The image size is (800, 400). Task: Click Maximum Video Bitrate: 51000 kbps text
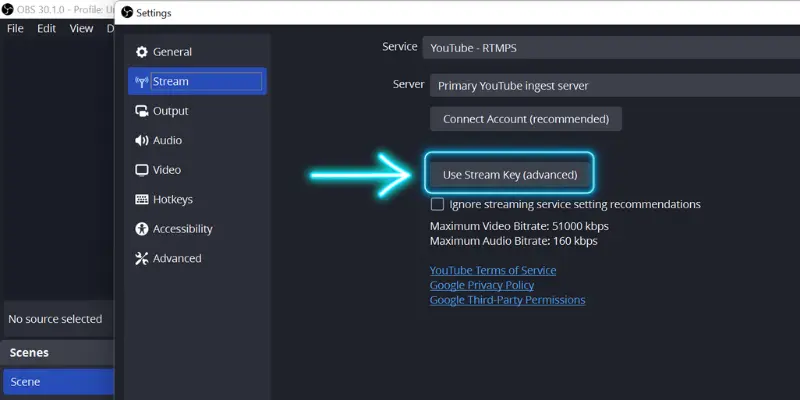point(519,226)
